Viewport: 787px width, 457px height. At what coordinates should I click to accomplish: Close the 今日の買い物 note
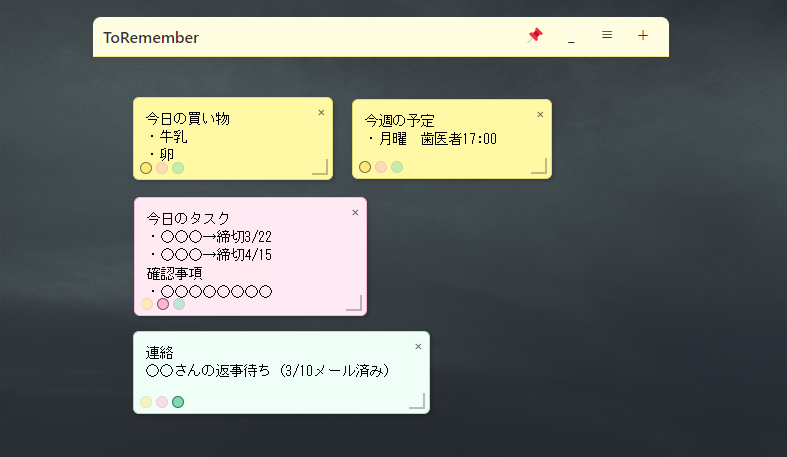pyautogui.click(x=321, y=113)
